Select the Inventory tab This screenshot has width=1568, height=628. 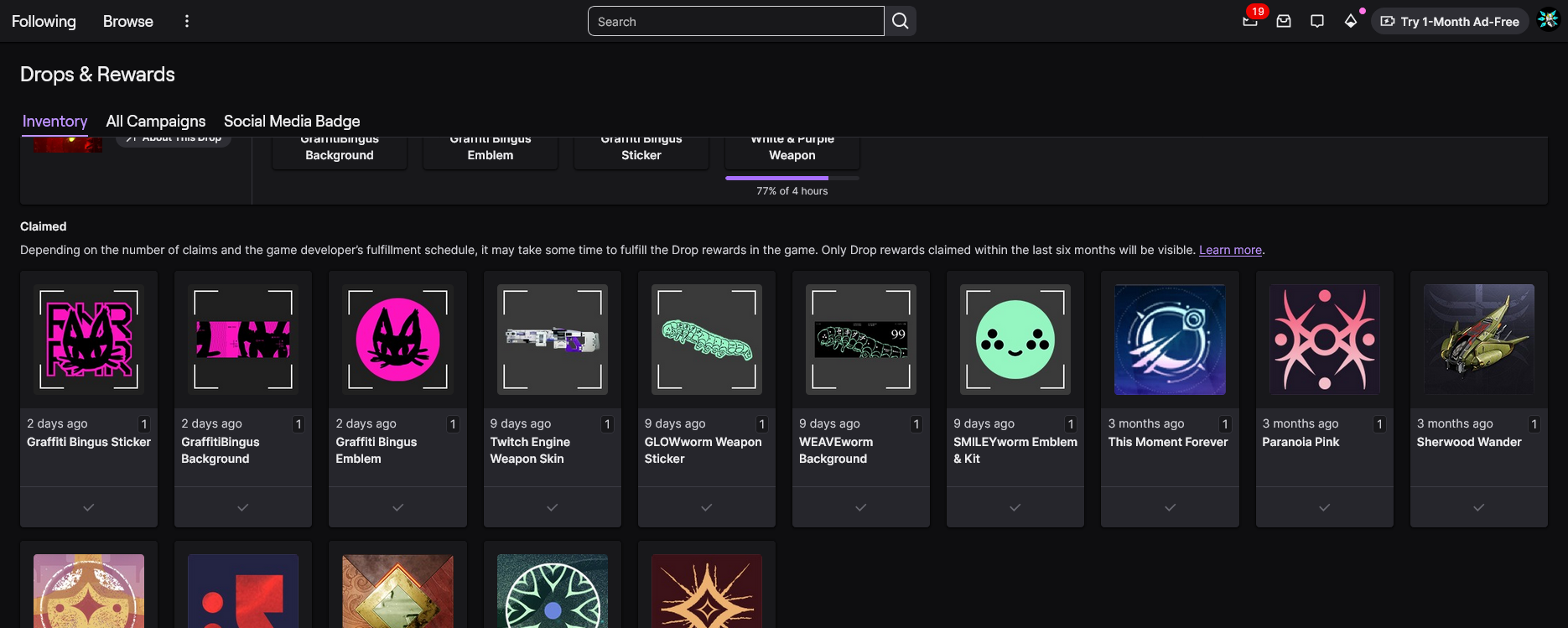[x=55, y=122]
